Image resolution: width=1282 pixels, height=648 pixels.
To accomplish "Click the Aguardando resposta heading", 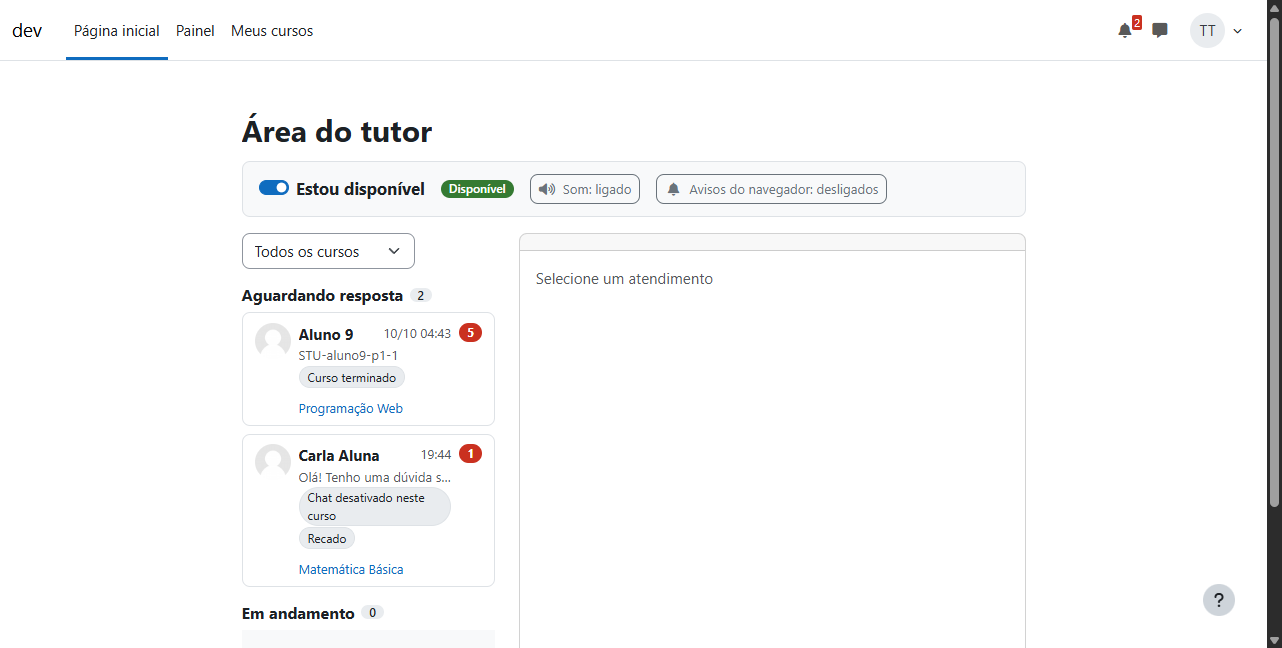I will (322, 295).
